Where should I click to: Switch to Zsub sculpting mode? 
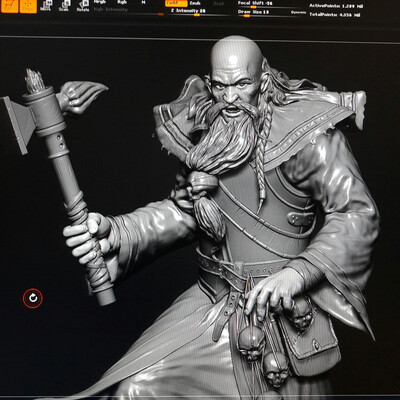pos(195,3)
